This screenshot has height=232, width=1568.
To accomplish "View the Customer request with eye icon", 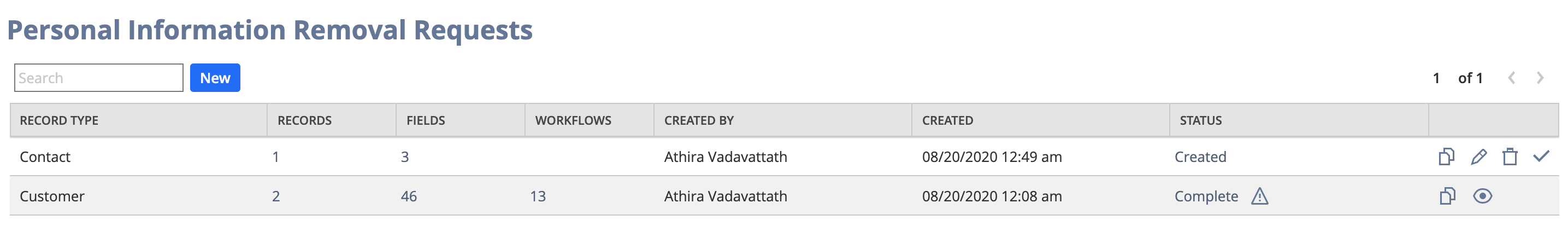I will click(x=1482, y=196).
